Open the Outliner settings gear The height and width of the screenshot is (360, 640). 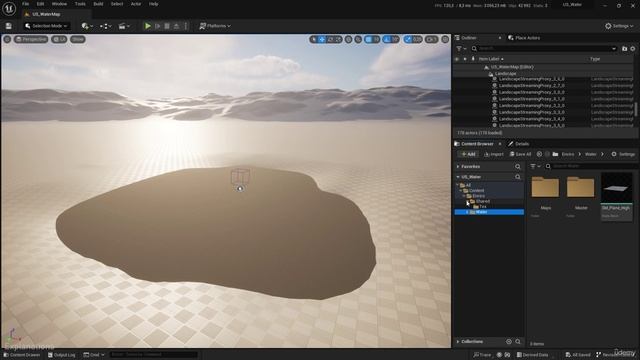[633, 49]
